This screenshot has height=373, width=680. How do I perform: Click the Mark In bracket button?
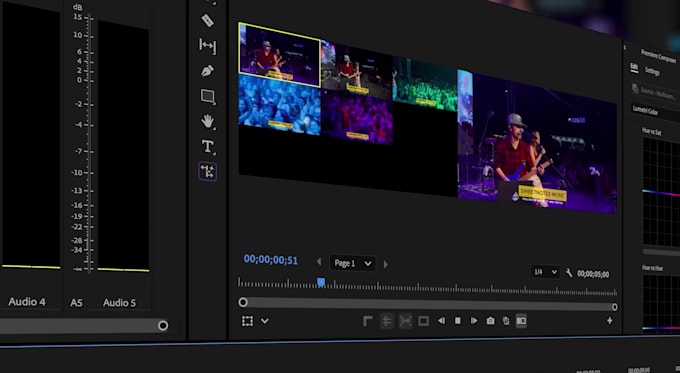click(x=367, y=321)
